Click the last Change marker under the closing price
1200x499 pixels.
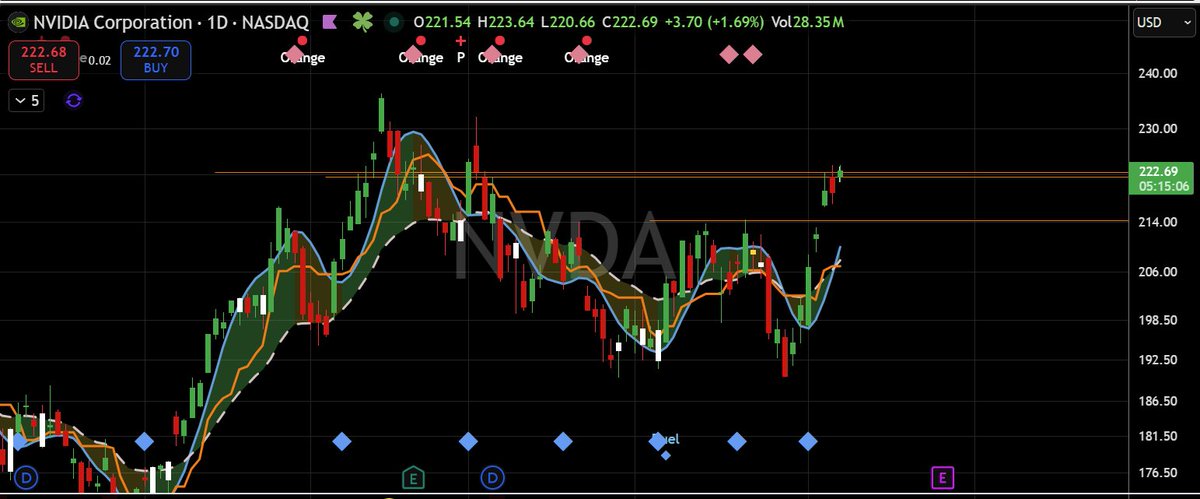586,51
